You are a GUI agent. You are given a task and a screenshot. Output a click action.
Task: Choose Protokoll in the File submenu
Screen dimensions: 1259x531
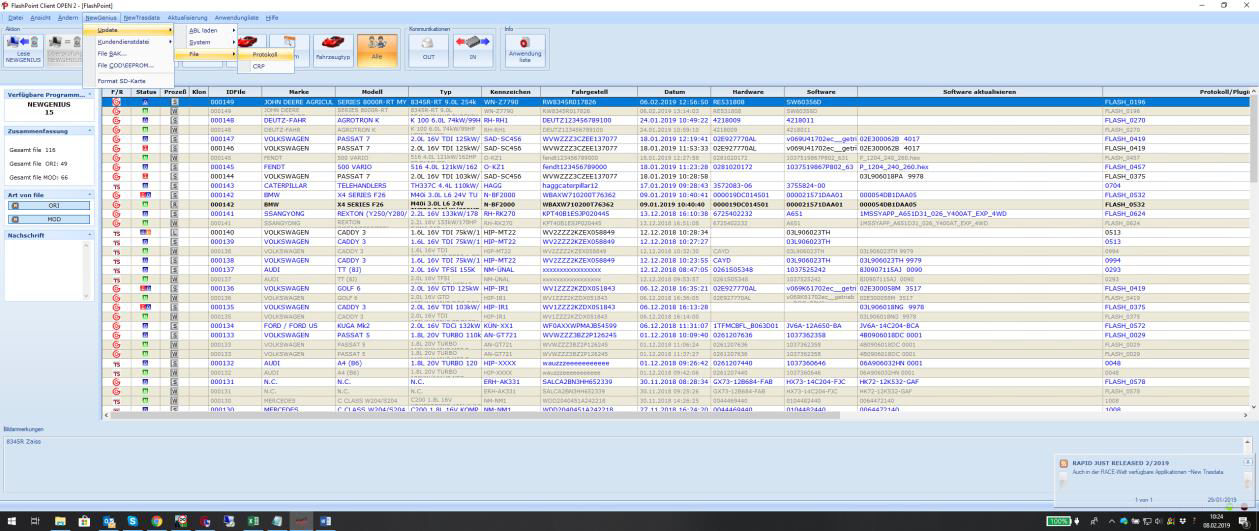tap(265, 54)
